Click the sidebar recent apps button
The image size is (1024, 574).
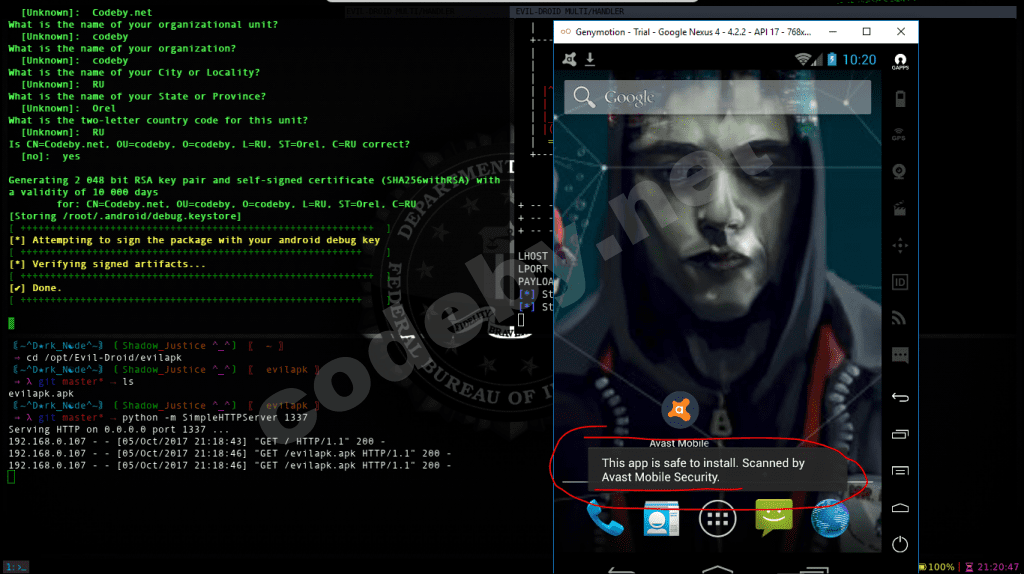coord(900,434)
